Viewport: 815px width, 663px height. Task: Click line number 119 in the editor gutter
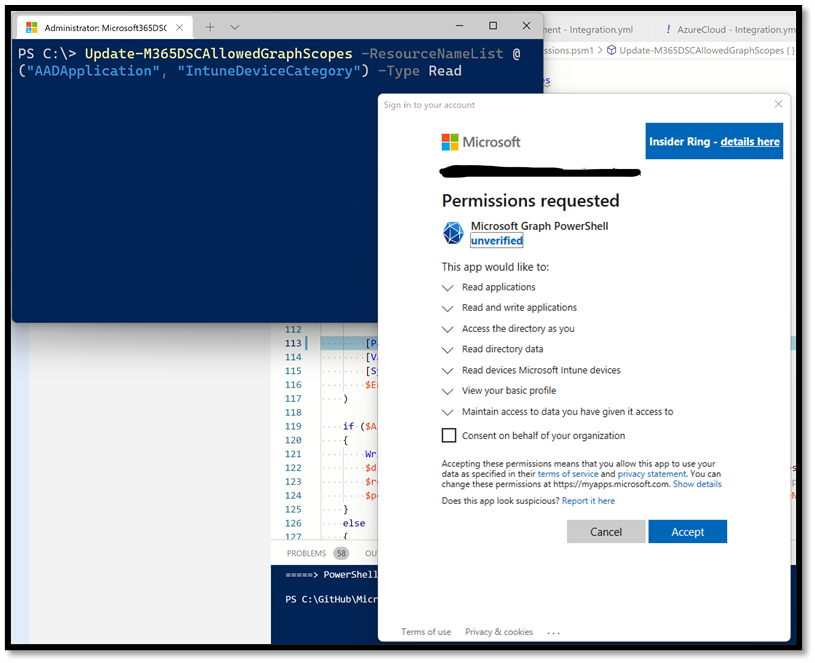(x=293, y=426)
